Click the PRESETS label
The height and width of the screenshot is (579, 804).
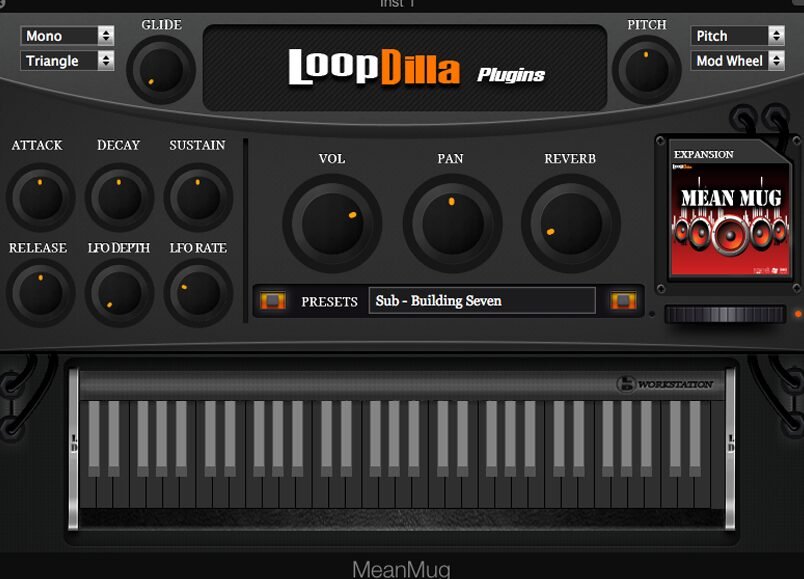click(329, 302)
